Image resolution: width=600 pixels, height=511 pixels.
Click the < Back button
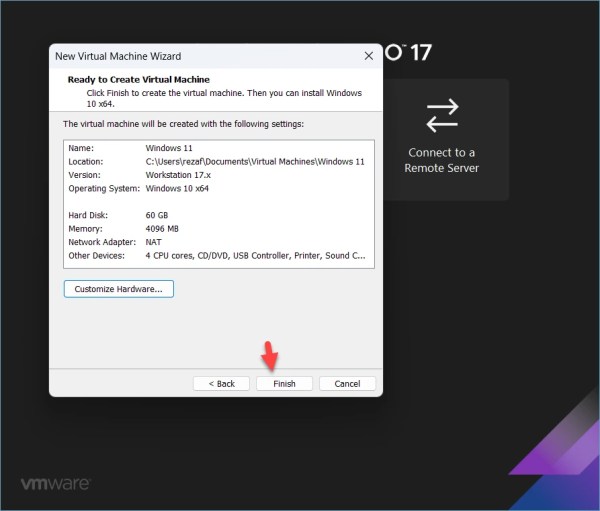coord(222,384)
